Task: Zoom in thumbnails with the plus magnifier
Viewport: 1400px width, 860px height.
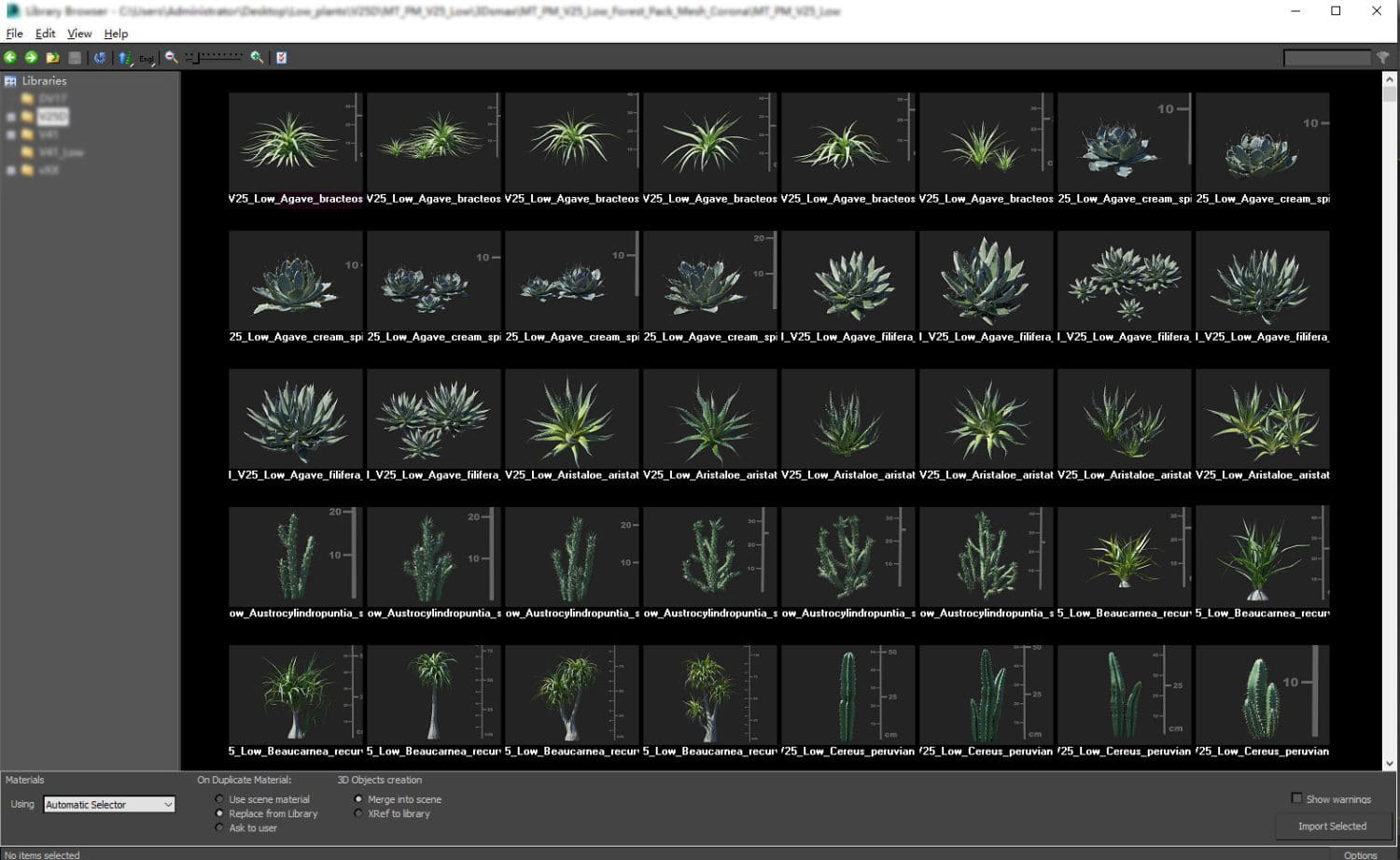Action: coord(257,58)
